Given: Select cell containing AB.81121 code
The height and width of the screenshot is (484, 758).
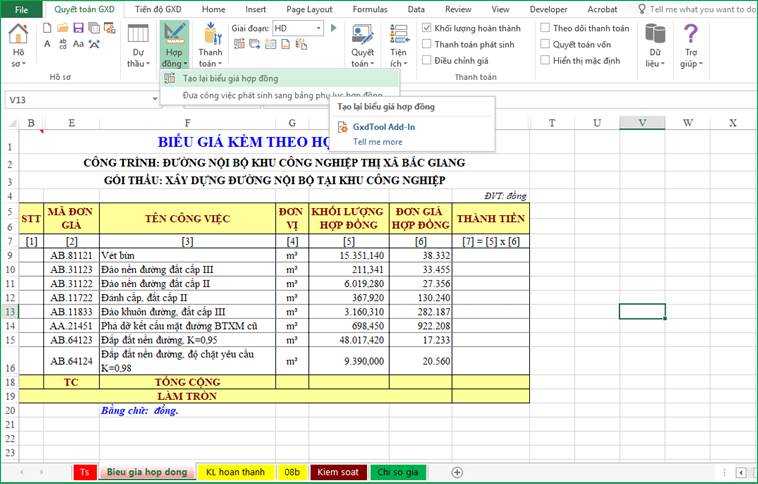Looking at the screenshot, I should [x=71, y=255].
